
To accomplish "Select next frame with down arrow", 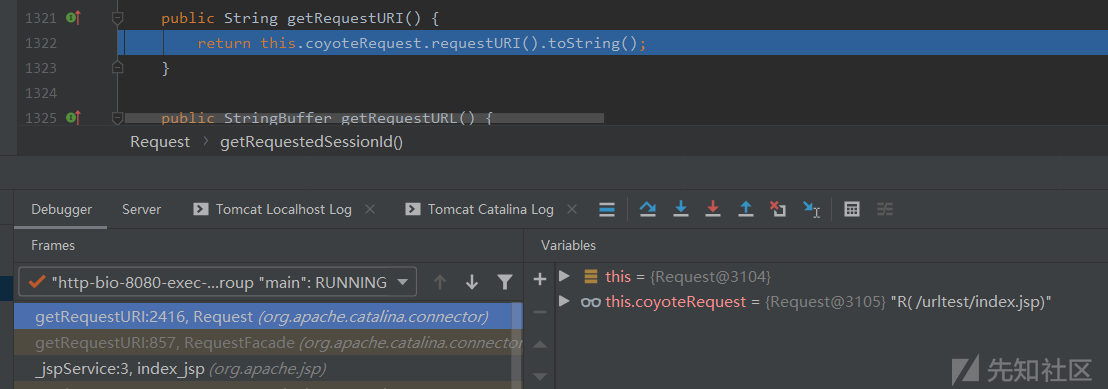I will click(x=472, y=282).
